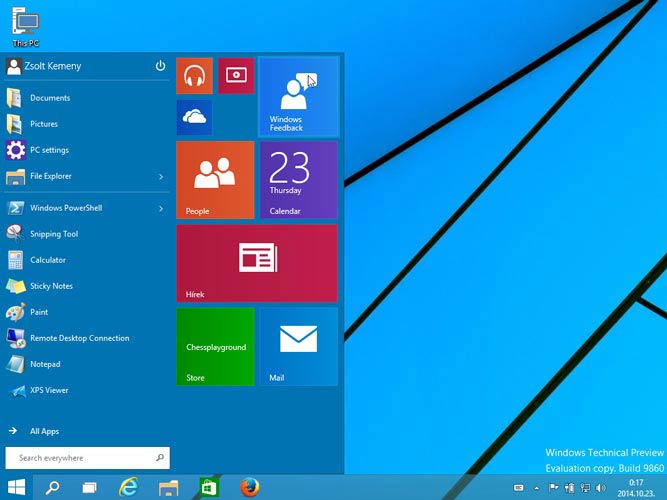The image size is (667, 500).
Task: Click the magnifier in the search box
Action: coord(160,458)
